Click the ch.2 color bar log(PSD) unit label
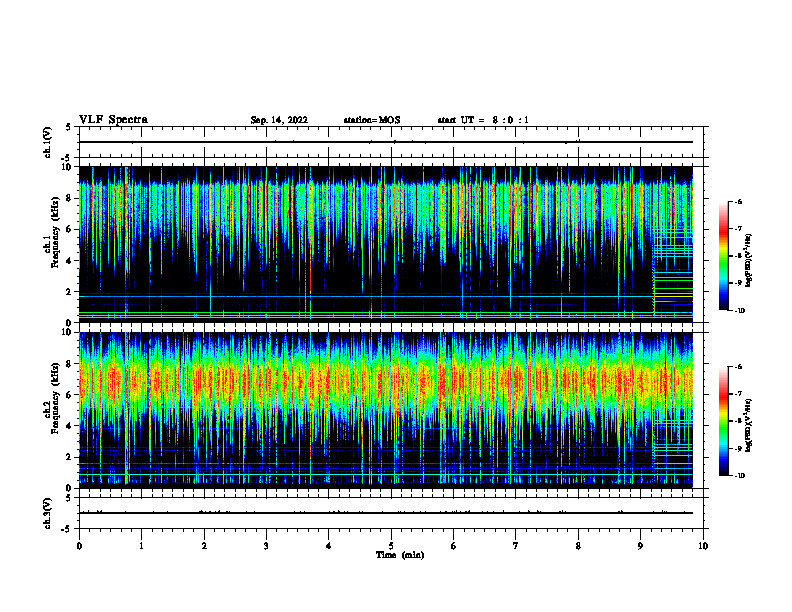 pos(749,425)
